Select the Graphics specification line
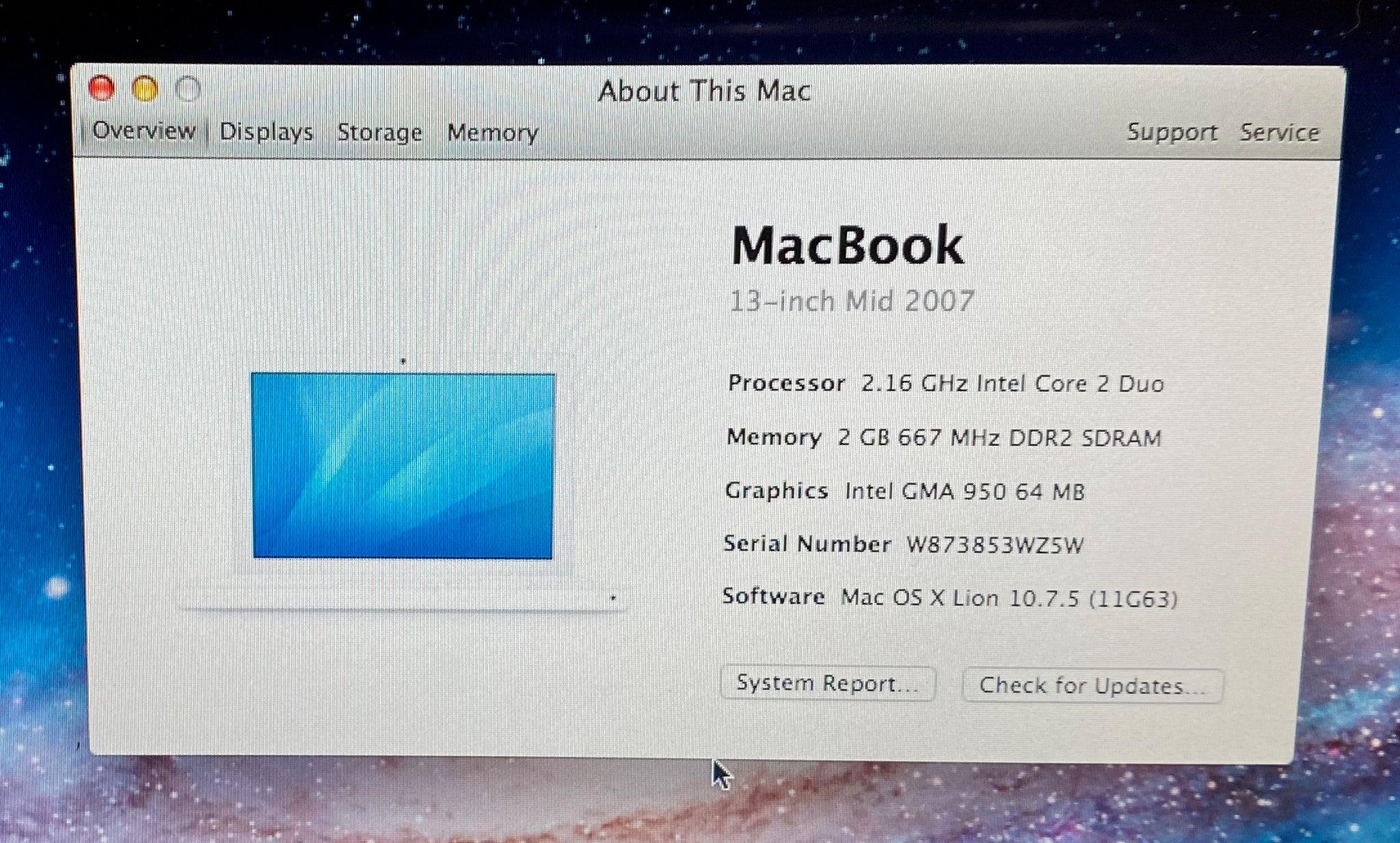 tap(906, 491)
